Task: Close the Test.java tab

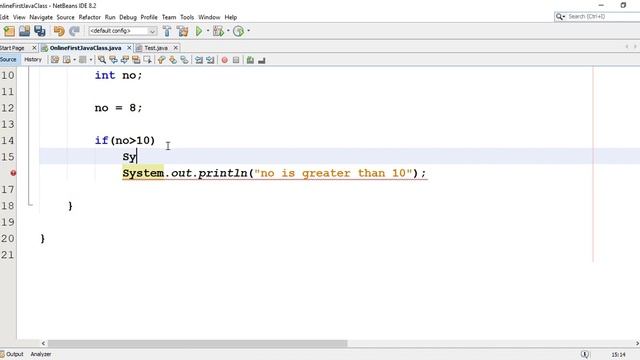Action: (176, 48)
